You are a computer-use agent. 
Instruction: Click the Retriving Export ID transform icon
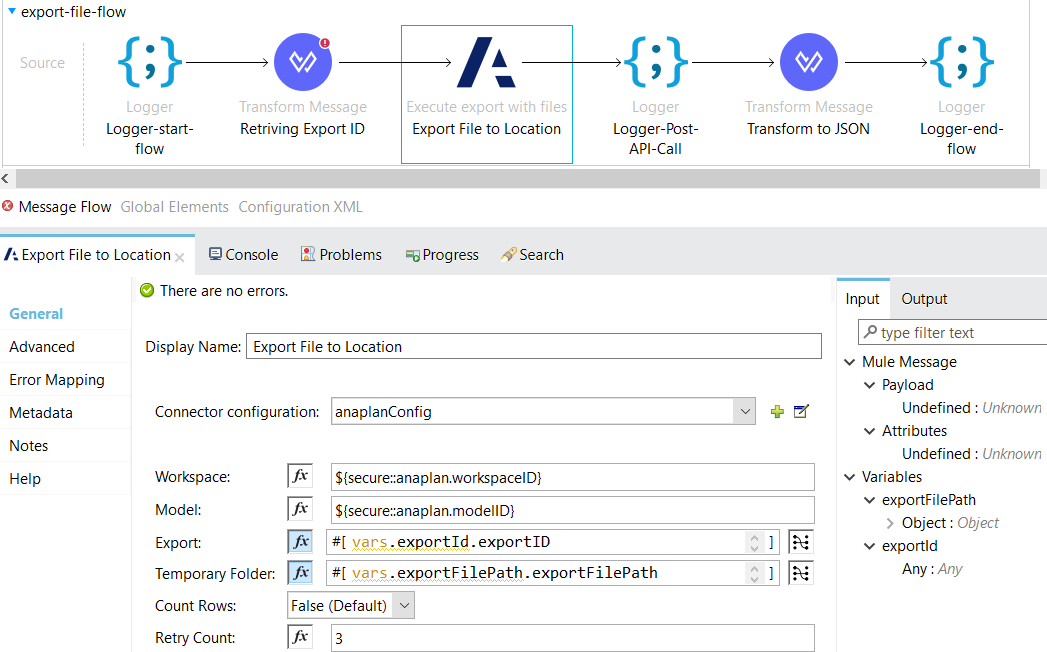[302, 62]
